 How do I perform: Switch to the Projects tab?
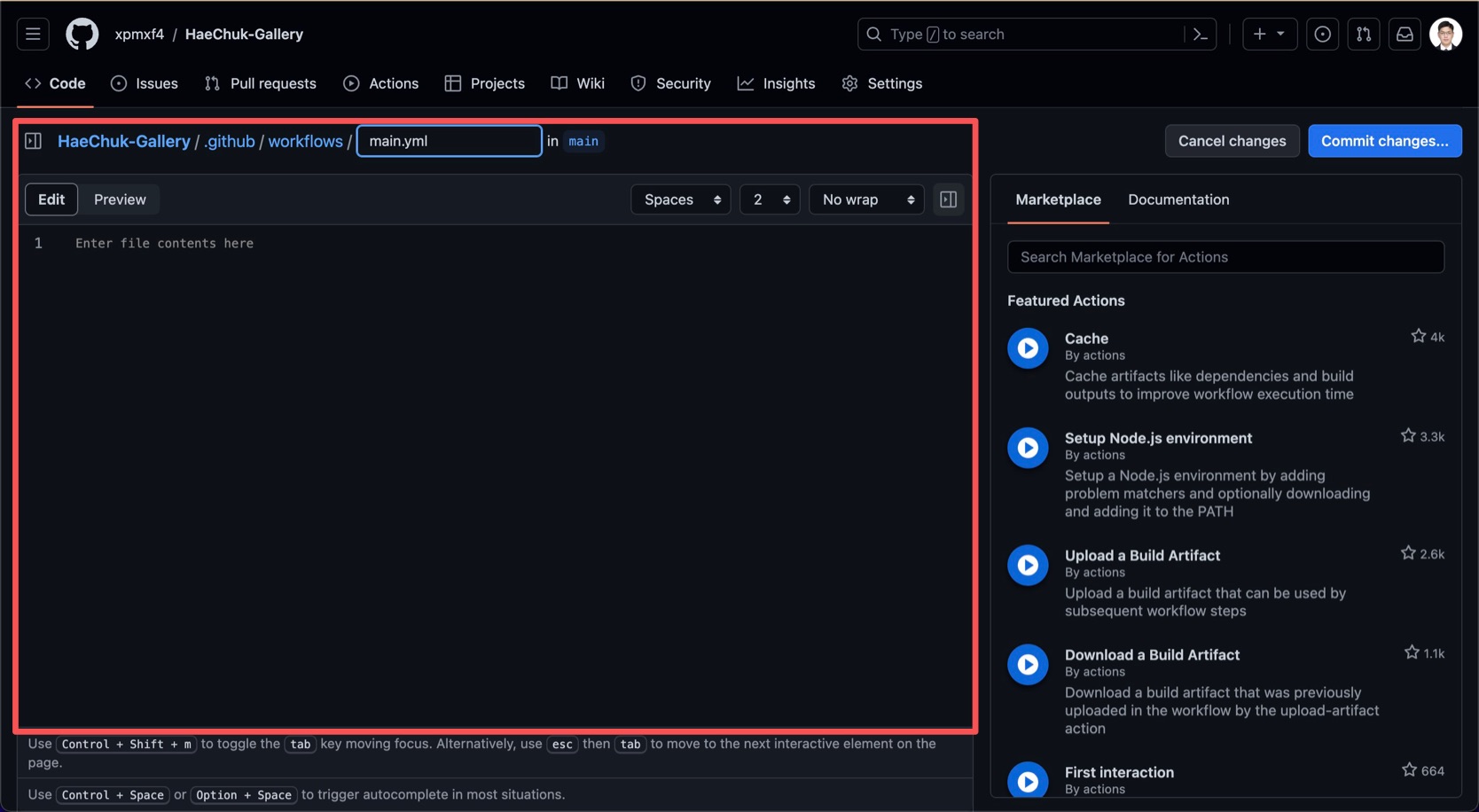coord(485,83)
